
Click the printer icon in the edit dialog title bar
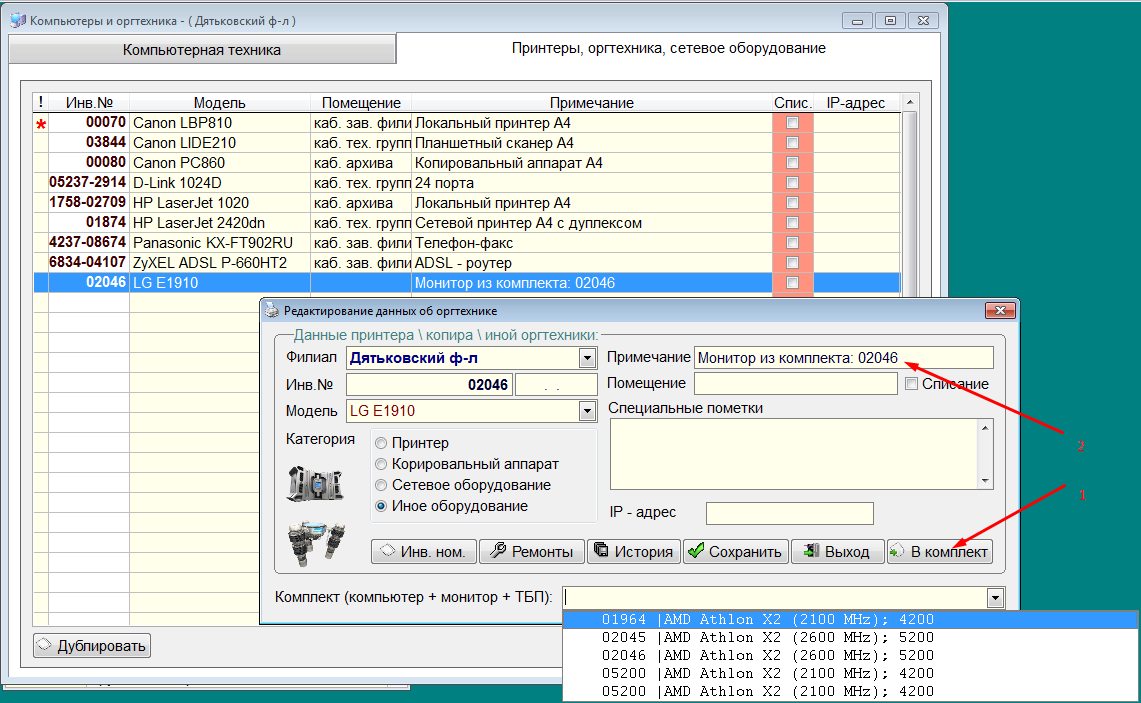272,311
